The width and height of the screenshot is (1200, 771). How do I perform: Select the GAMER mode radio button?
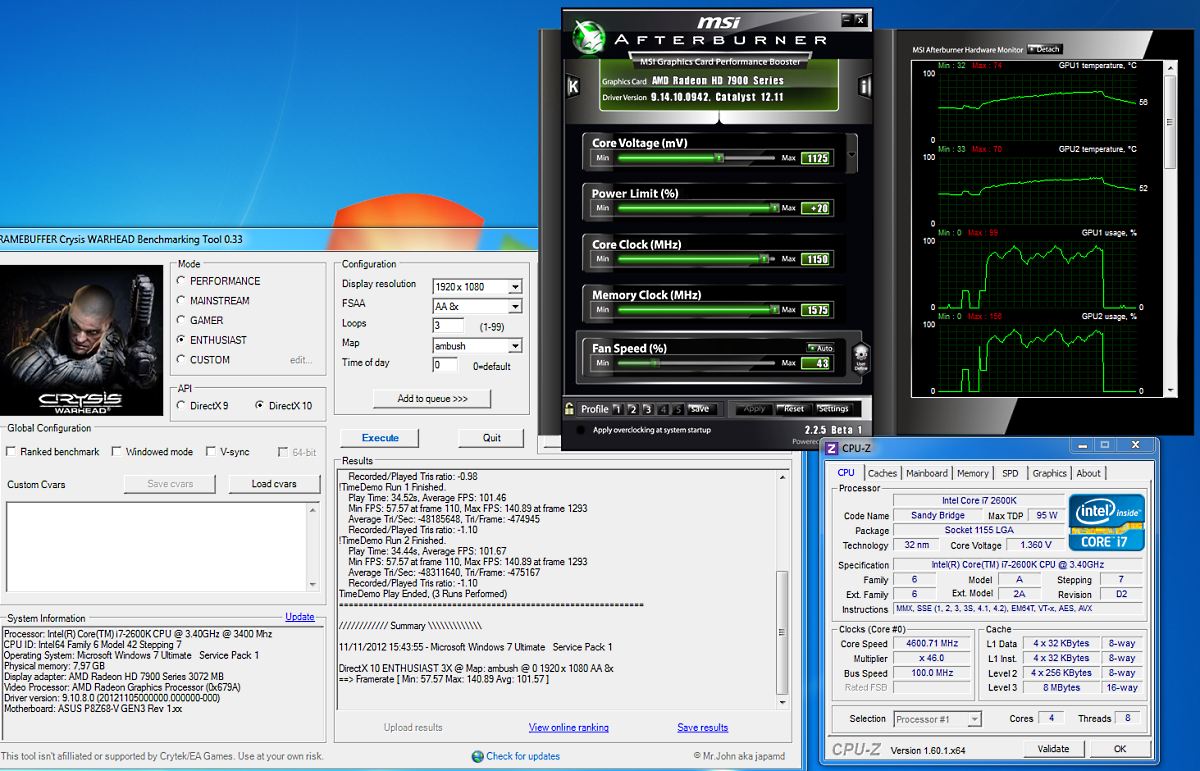[x=181, y=320]
